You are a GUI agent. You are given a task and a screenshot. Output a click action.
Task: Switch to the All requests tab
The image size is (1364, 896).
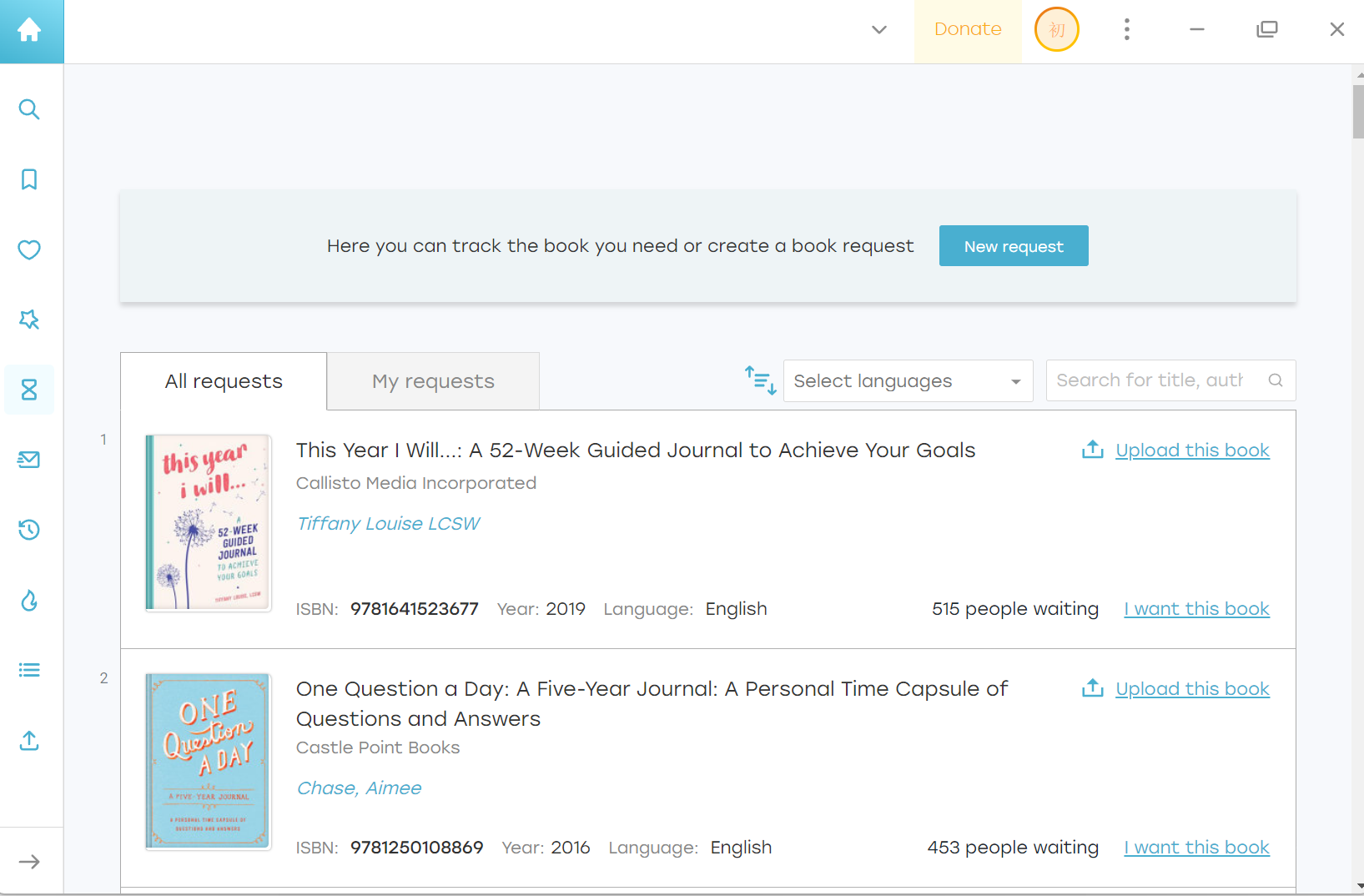(224, 381)
